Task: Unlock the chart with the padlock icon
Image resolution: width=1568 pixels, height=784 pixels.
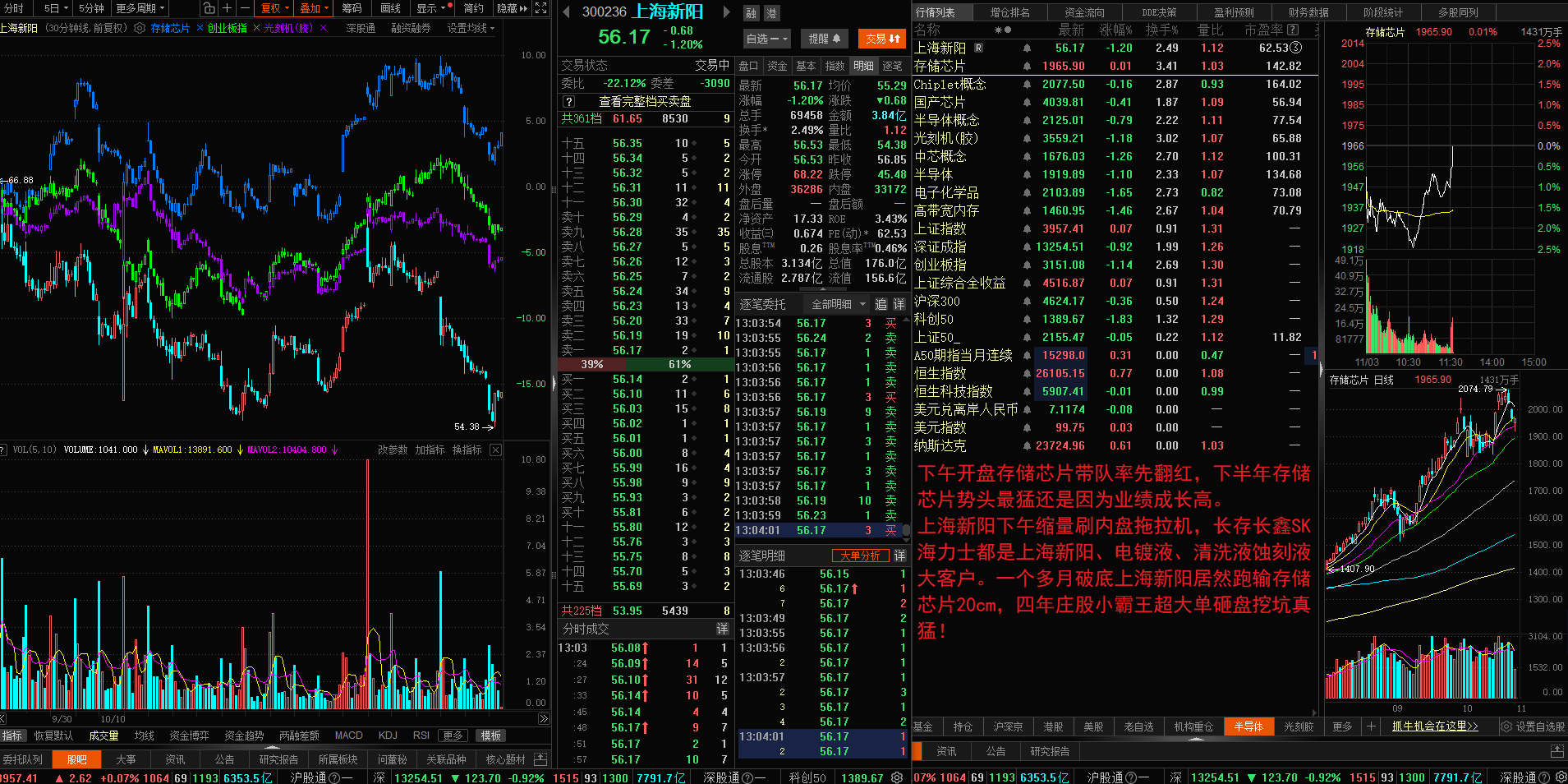Action: pos(209,8)
